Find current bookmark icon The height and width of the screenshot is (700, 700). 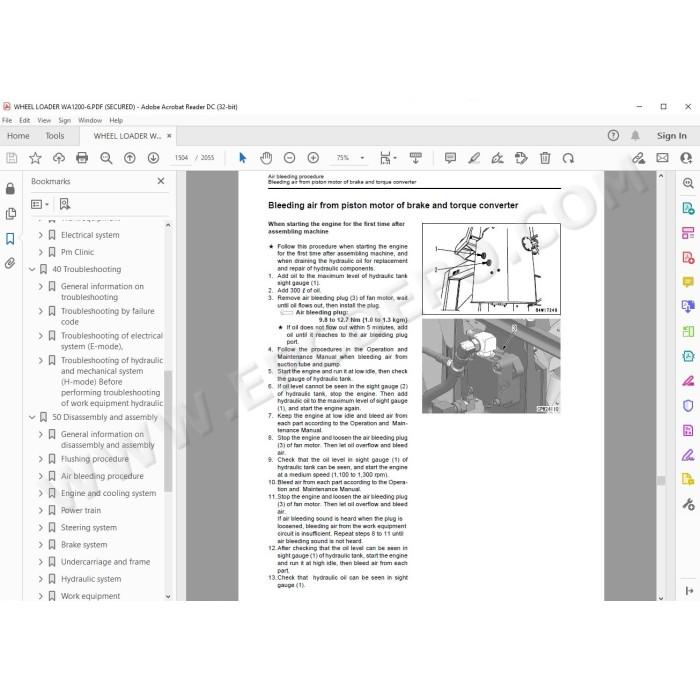point(65,204)
